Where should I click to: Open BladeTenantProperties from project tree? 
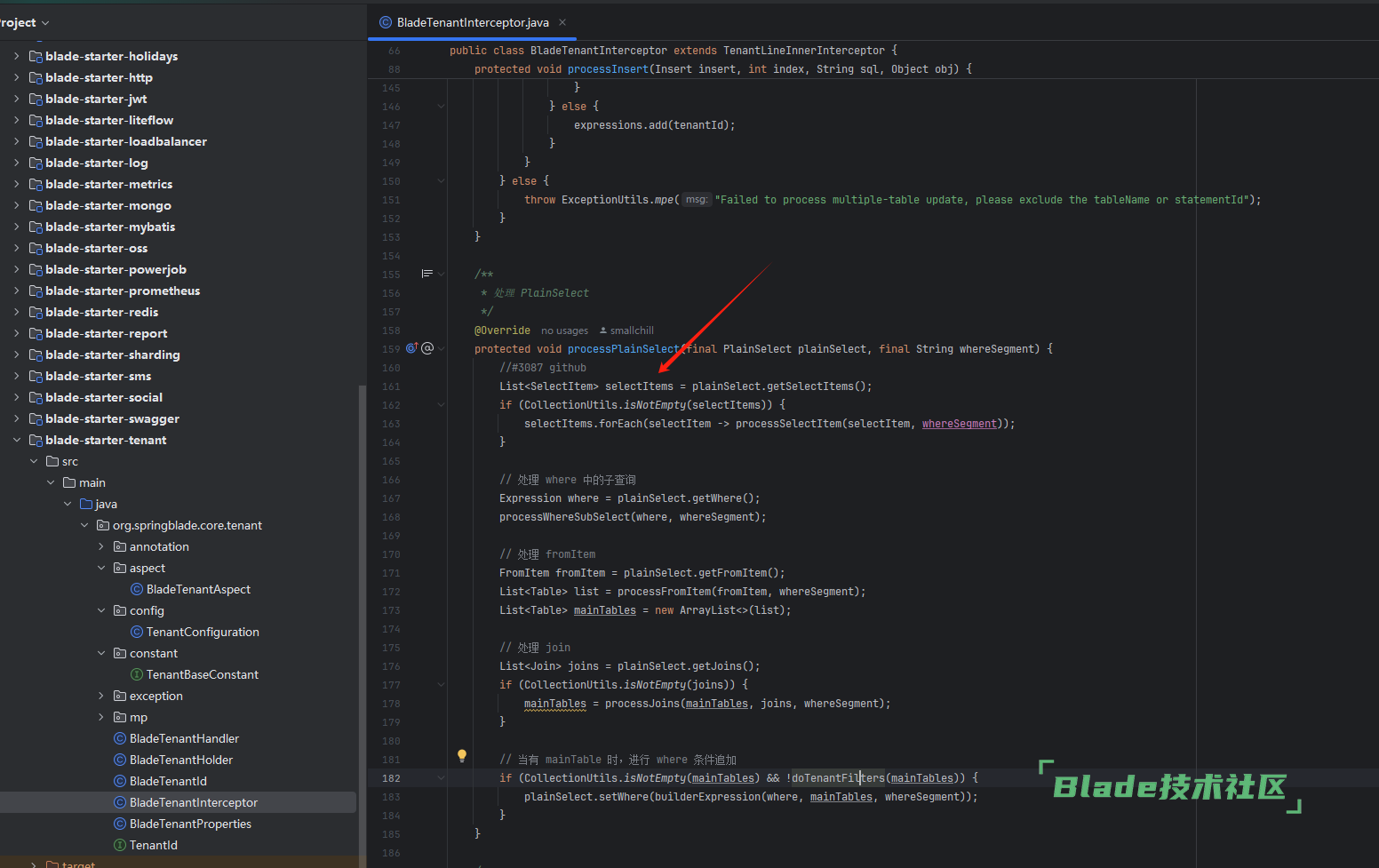[190, 824]
